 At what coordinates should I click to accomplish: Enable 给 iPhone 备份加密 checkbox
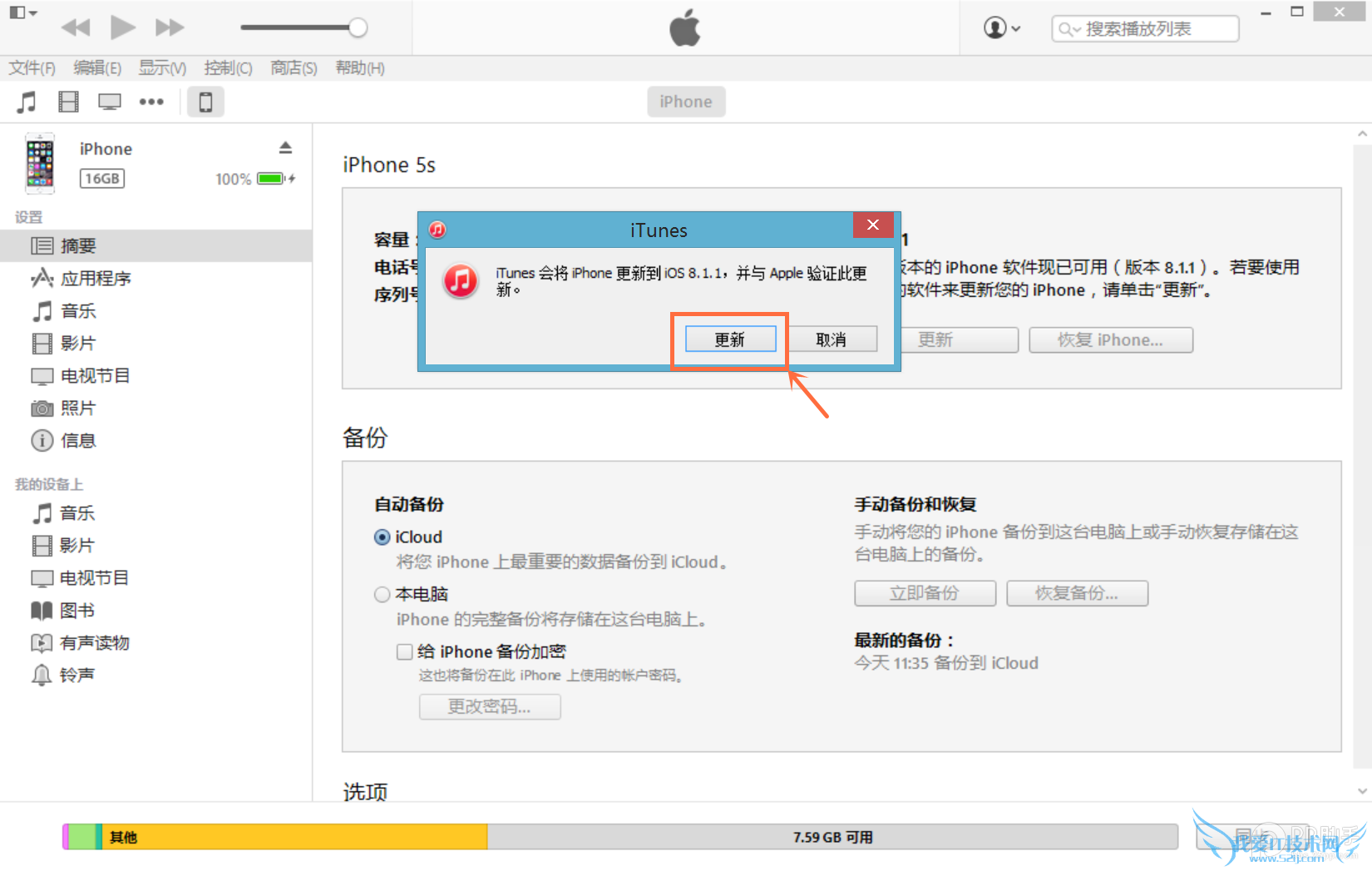[405, 651]
